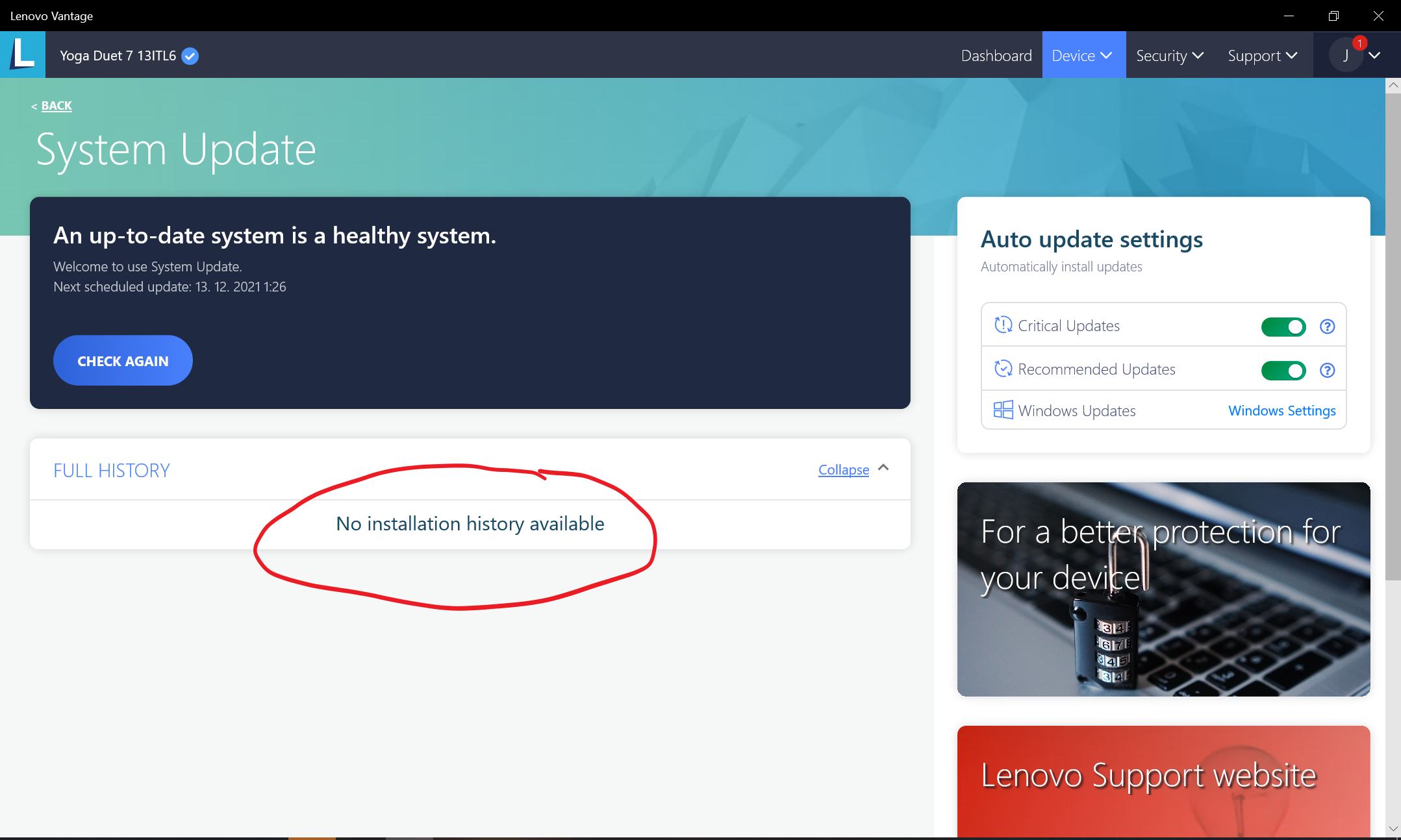This screenshot has height=840, width=1401.
Task: Open the better protection for your device card
Action: [1163, 589]
